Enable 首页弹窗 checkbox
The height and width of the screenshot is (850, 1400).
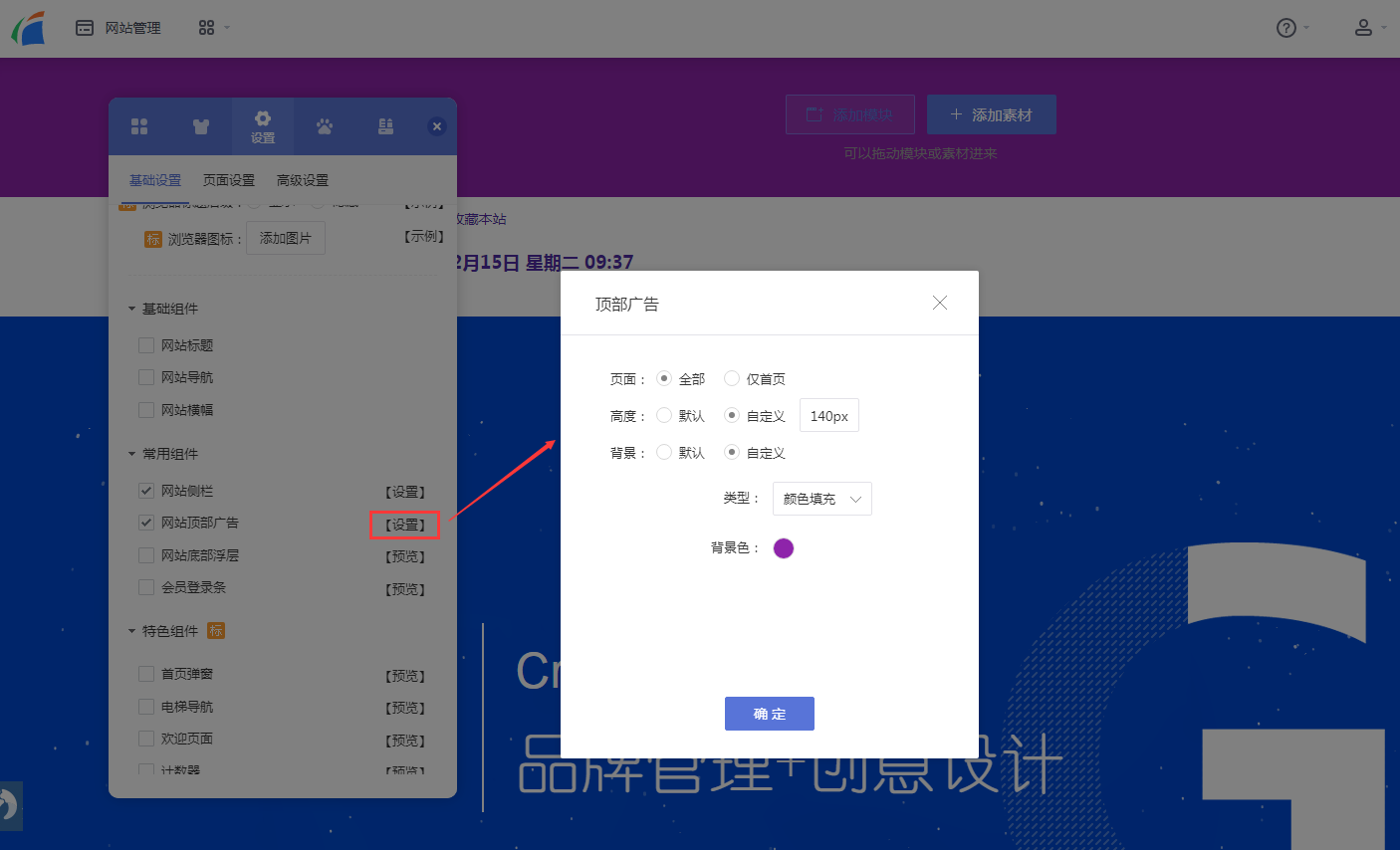point(146,674)
